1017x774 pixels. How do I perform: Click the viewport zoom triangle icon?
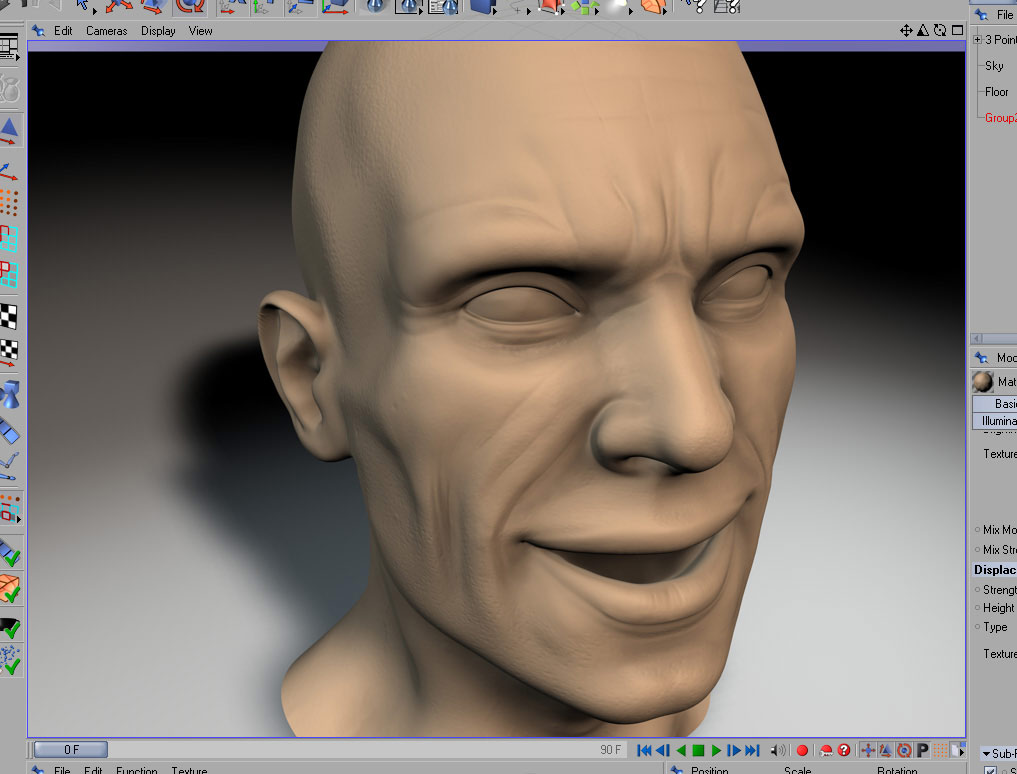tap(923, 31)
